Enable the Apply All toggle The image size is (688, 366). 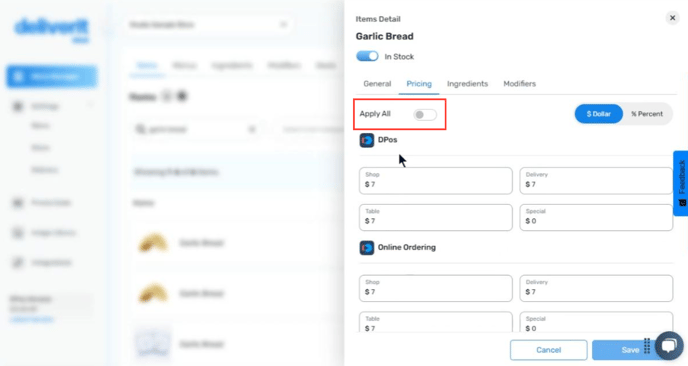pos(425,115)
